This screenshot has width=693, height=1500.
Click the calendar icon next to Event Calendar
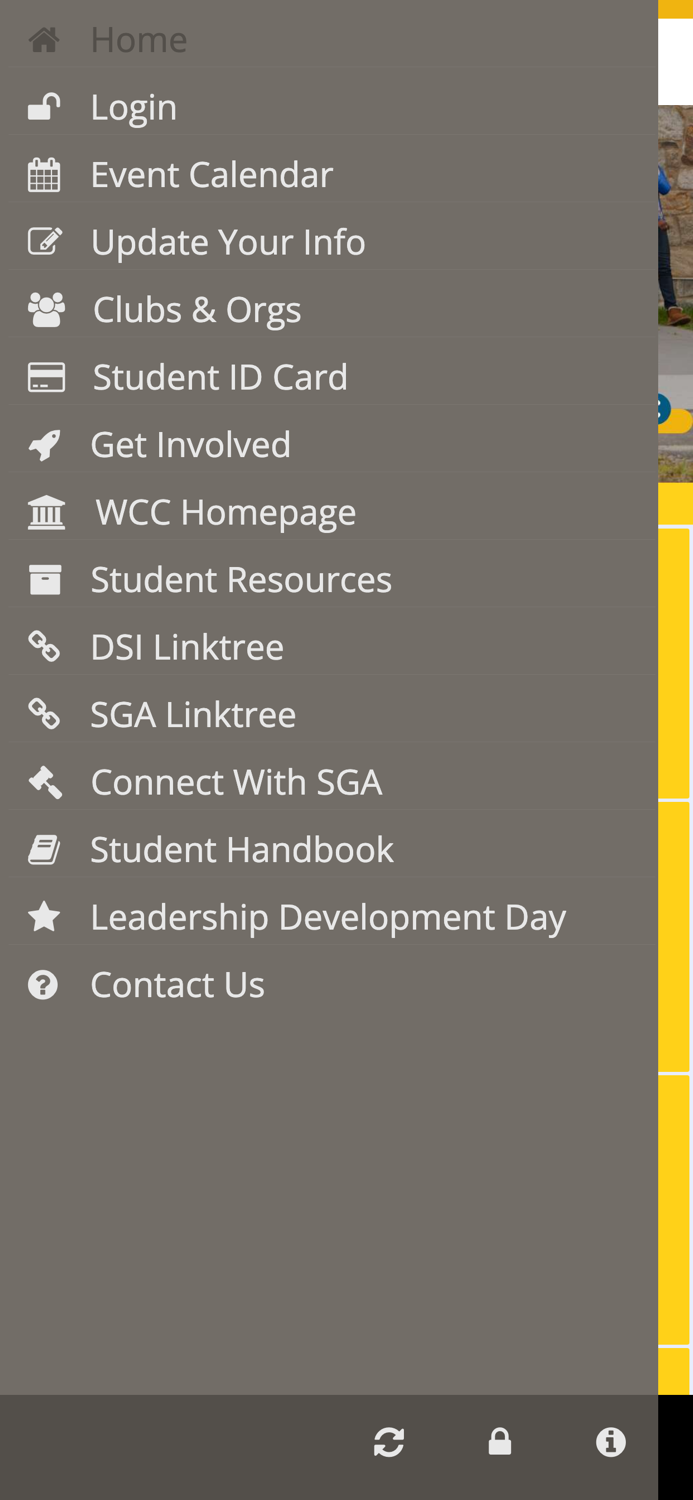click(44, 173)
